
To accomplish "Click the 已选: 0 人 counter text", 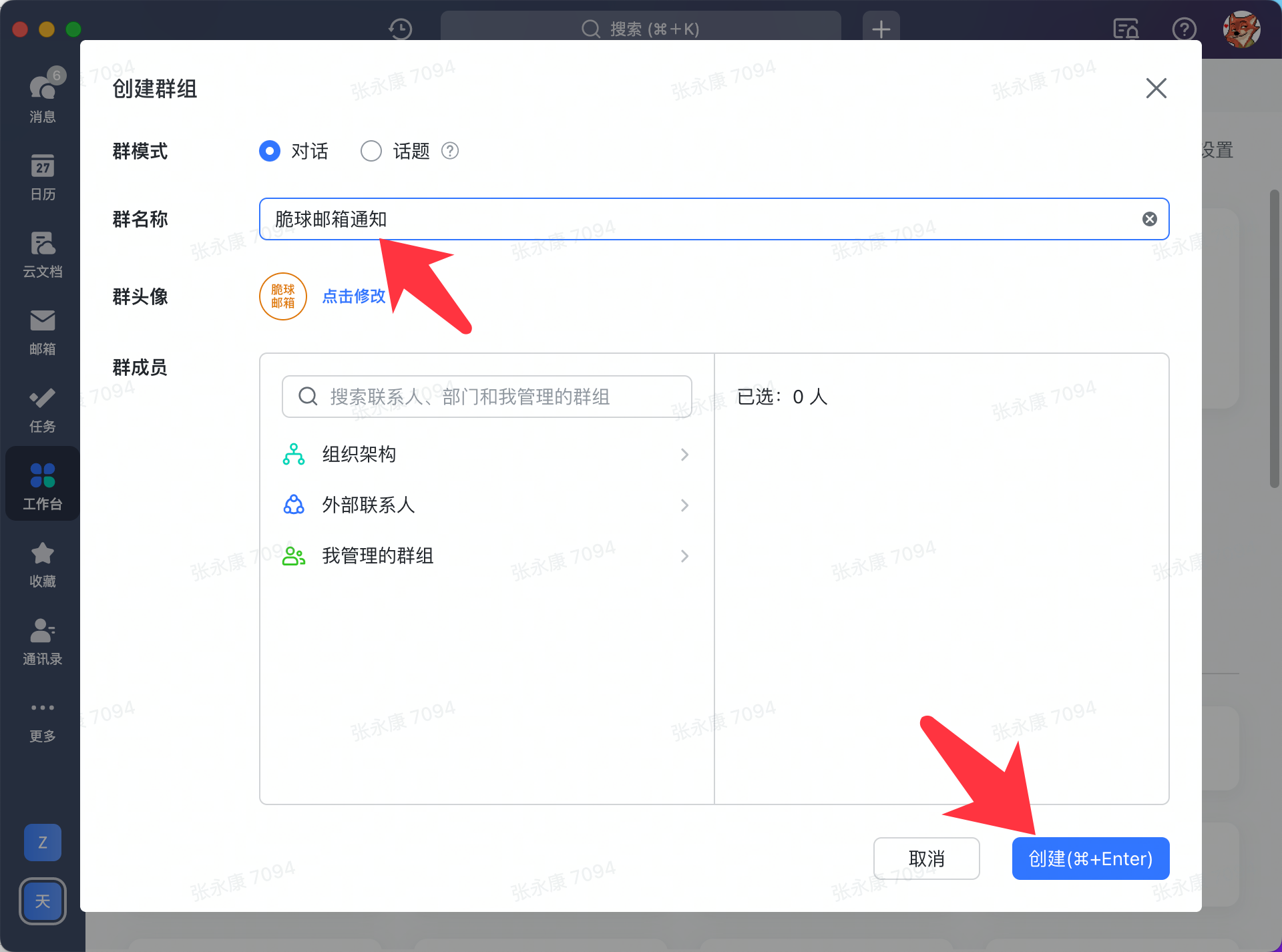I will (x=783, y=397).
